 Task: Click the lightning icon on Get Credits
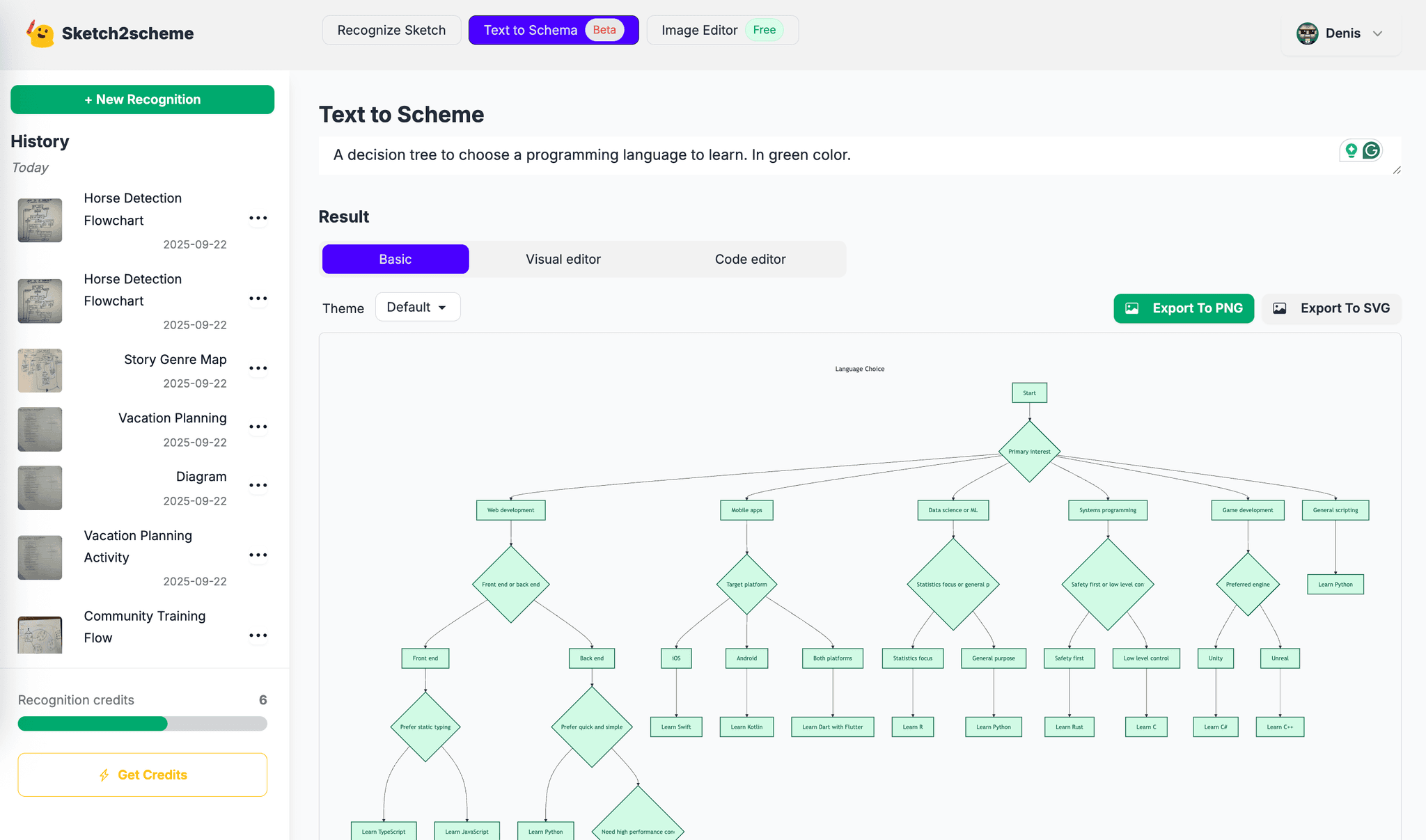point(105,775)
